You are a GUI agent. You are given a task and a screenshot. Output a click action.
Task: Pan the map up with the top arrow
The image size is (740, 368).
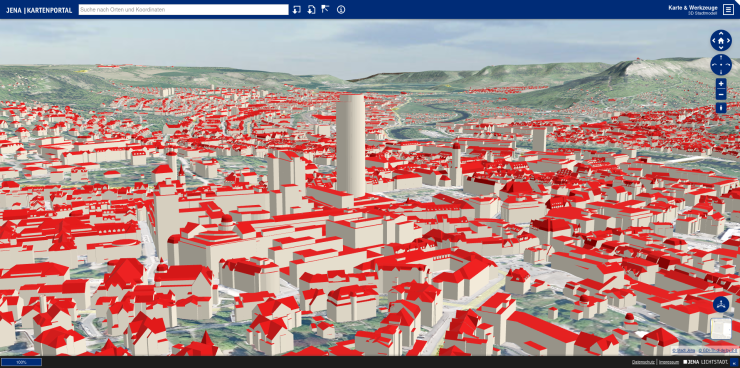tap(721, 34)
